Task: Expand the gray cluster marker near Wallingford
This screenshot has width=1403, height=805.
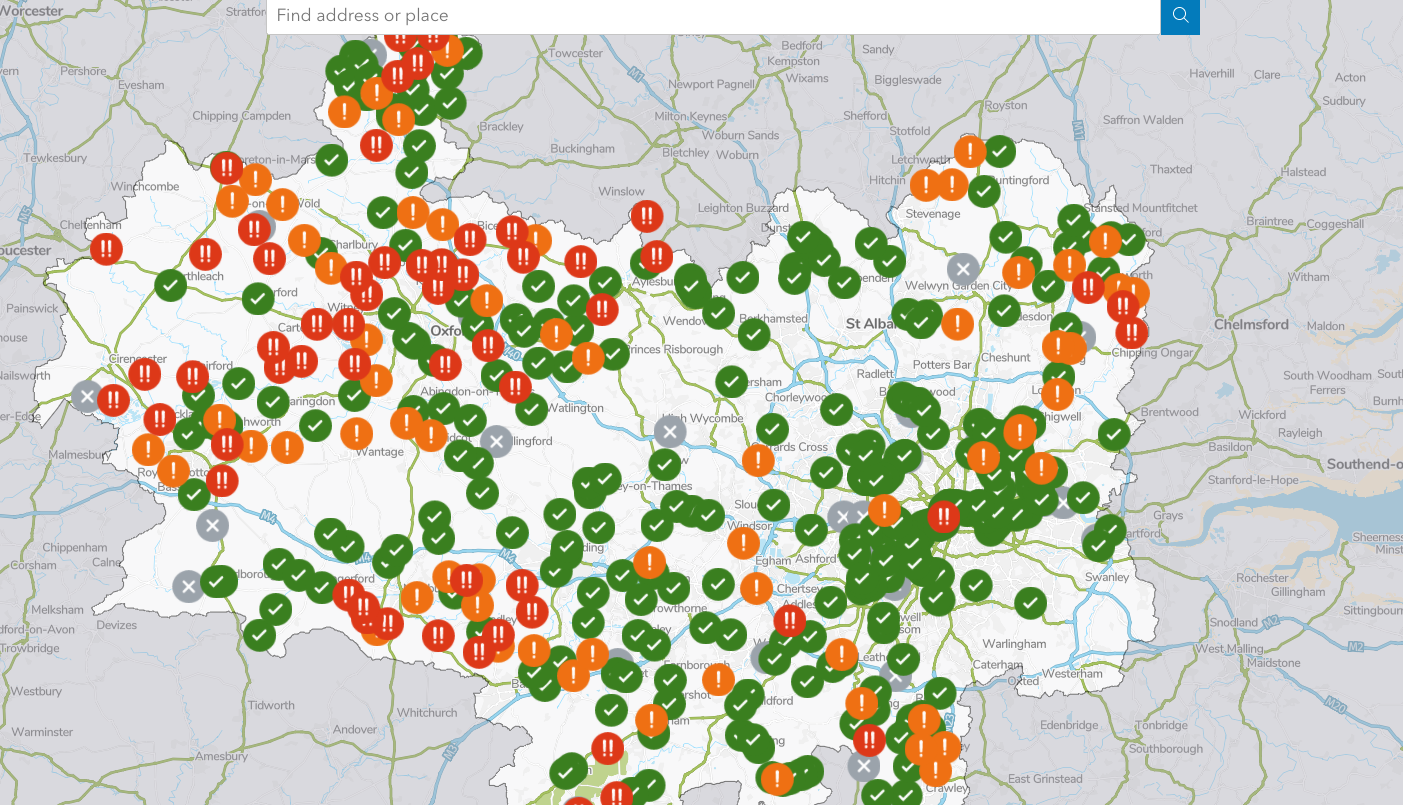Action: tap(496, 441)
